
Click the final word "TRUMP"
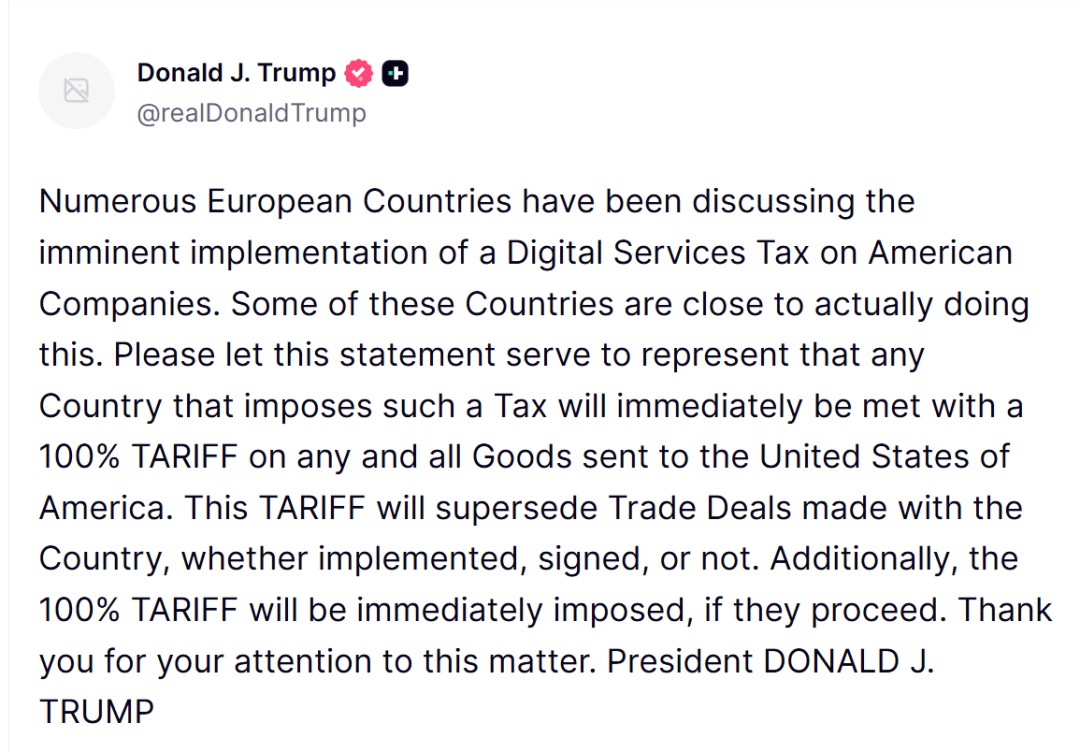click(x=97, y=712)
